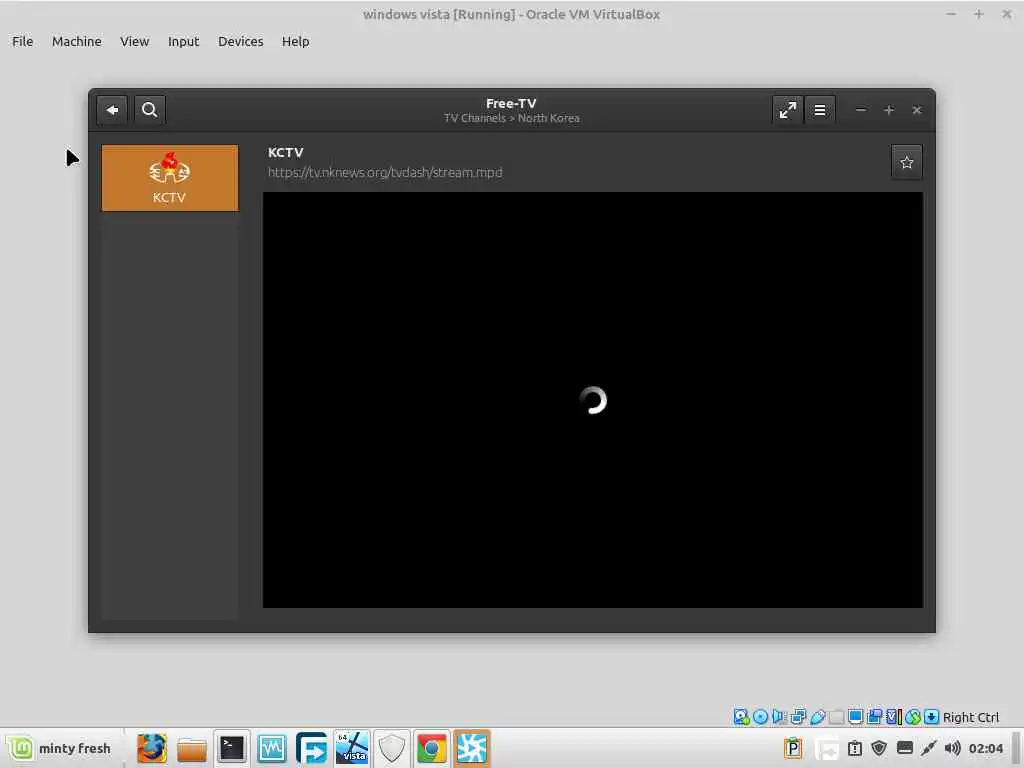Open the Free-TV search magnifier
This screenshot has width=1024, height=768.
pos(150,110)
